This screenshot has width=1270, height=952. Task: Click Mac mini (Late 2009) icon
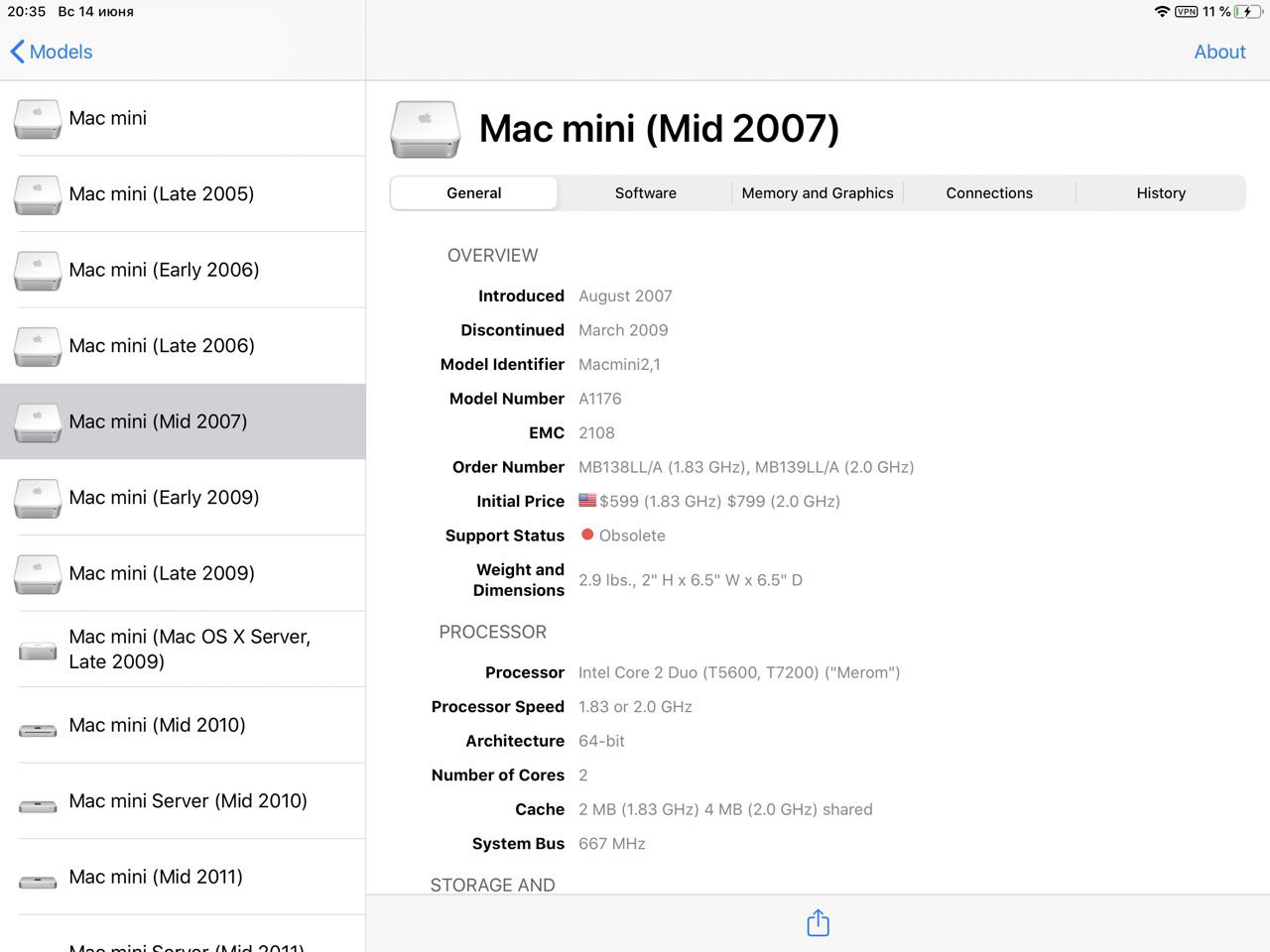click(38, 574)
